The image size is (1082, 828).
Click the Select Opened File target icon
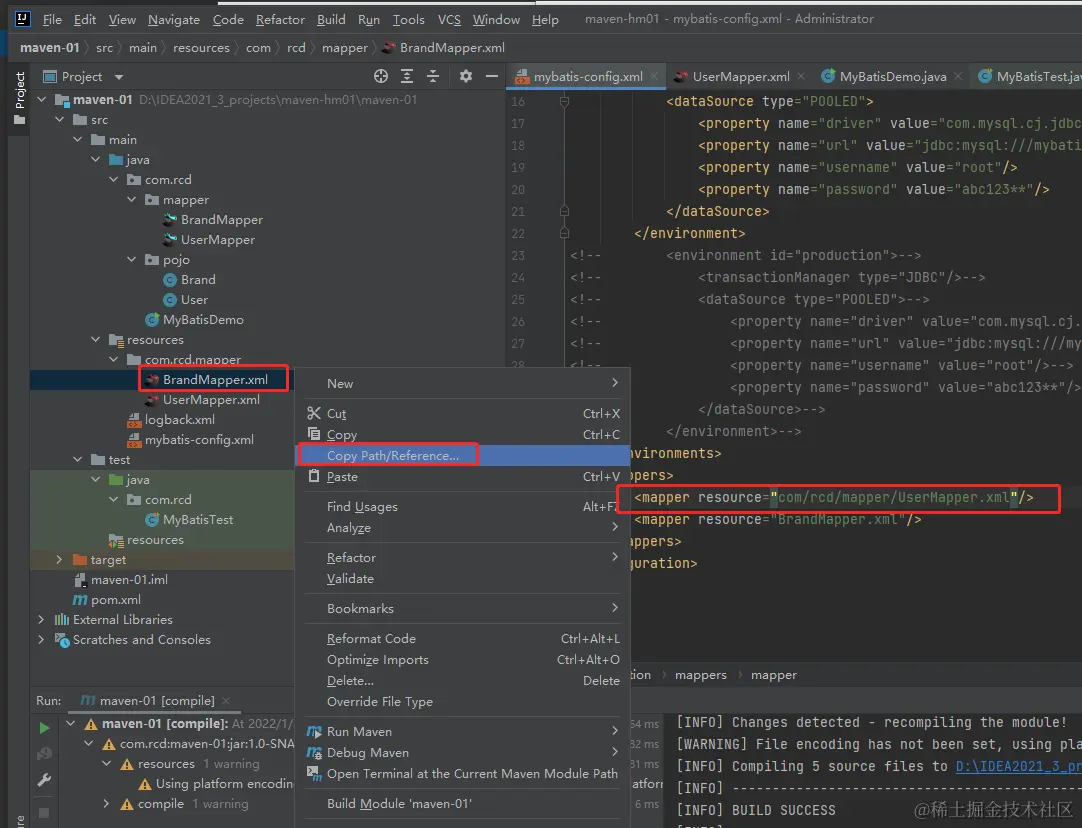click(x=380, y=77)
